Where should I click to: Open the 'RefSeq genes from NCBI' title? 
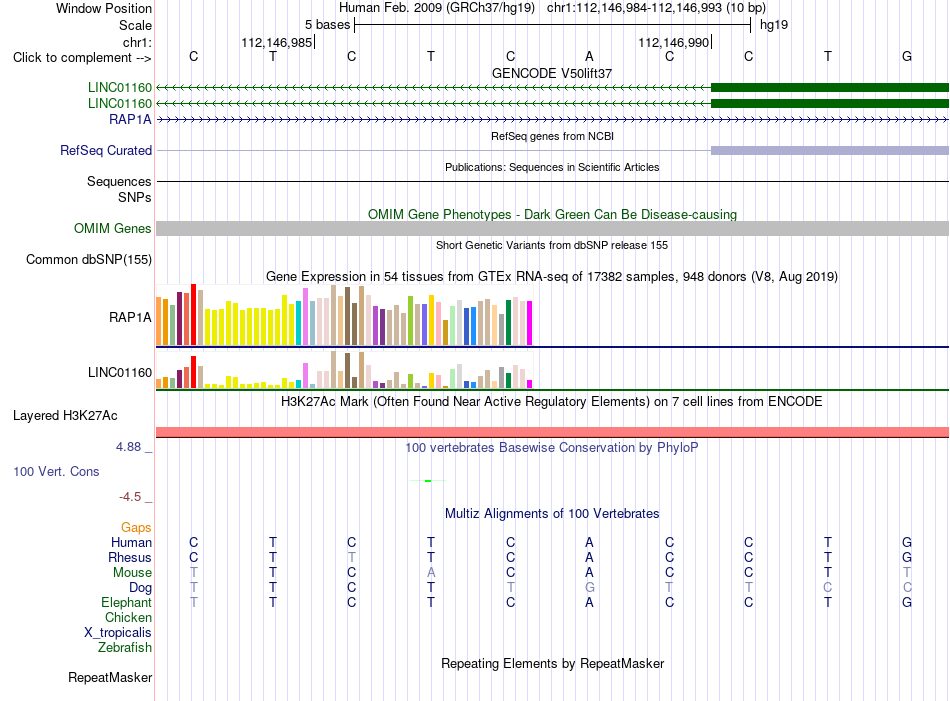pyautogui.click(x=552, y=136)
